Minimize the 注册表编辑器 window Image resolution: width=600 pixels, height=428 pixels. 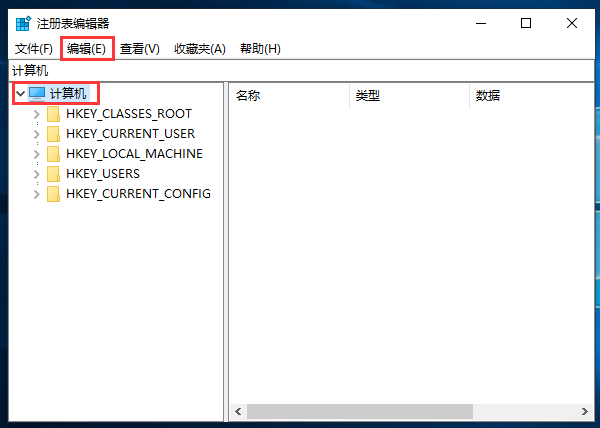tap(481, 23)
